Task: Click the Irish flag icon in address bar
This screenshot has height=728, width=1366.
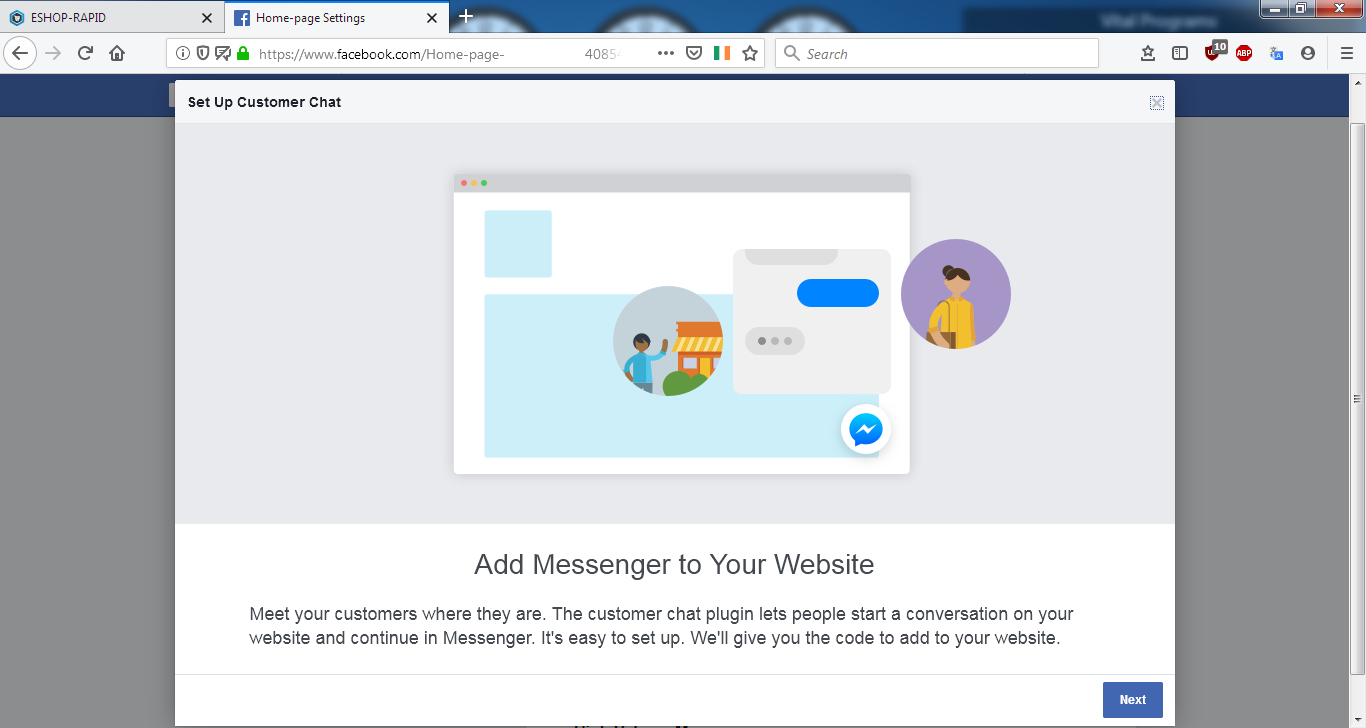Action: (x=722, y=54)
